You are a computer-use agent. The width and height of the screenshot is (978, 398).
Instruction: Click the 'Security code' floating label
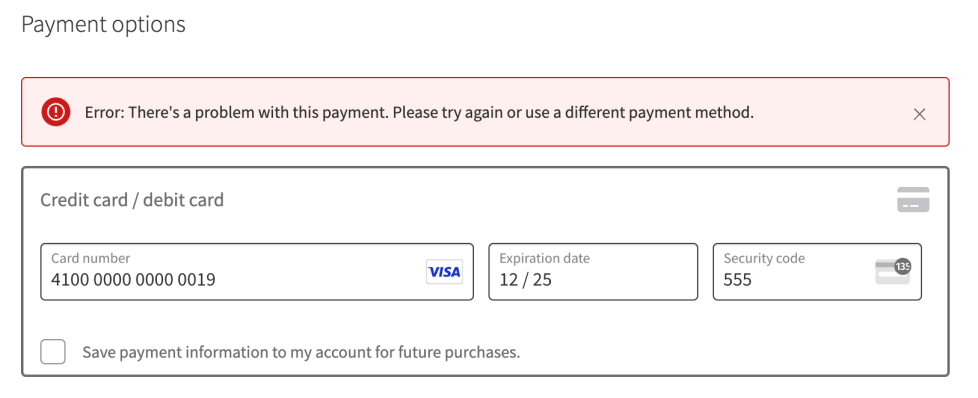(x=764, y=258)
